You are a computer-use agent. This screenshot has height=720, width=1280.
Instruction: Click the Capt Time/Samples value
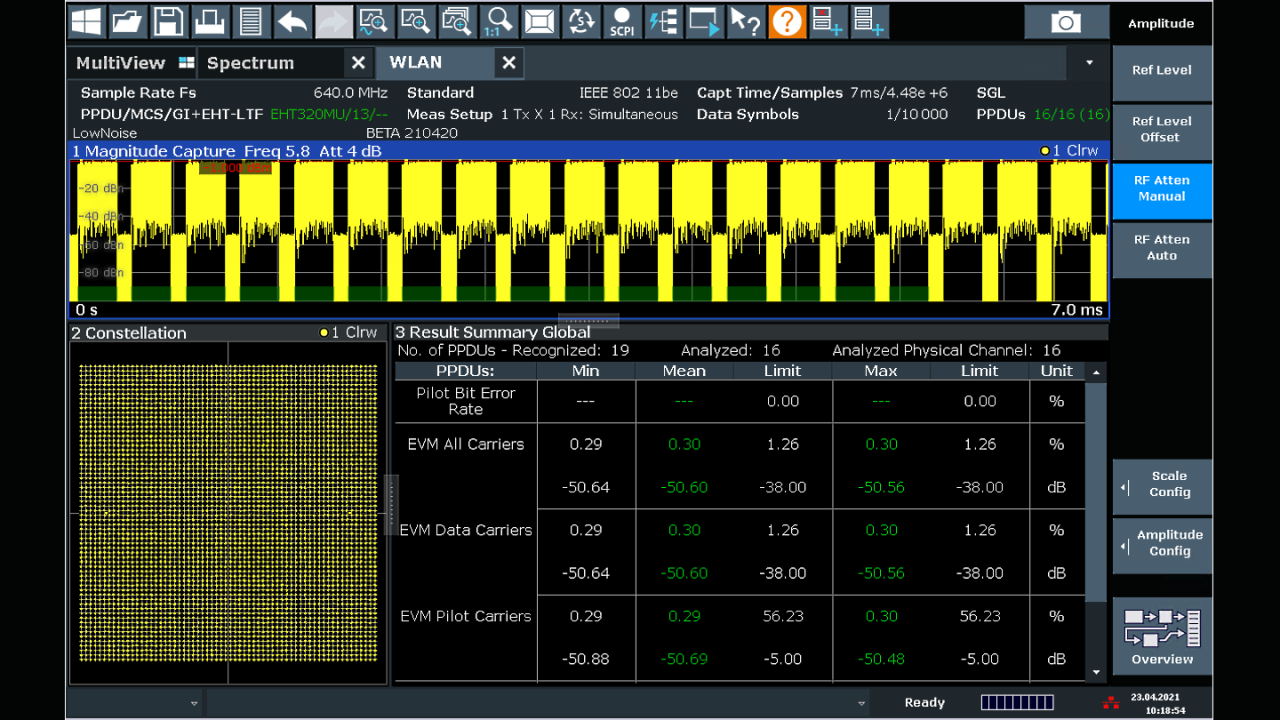click(x=899, y=93)
